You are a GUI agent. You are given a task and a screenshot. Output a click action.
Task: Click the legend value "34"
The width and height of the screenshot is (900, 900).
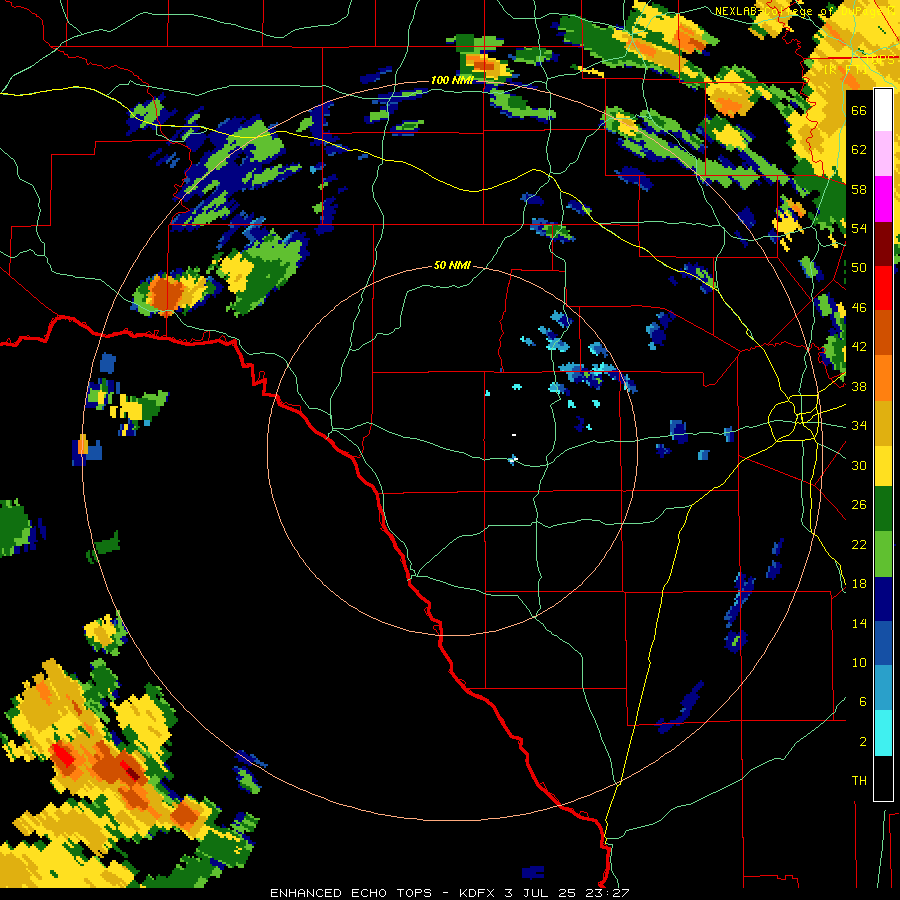pyautogui.click(x=859, y=426)
